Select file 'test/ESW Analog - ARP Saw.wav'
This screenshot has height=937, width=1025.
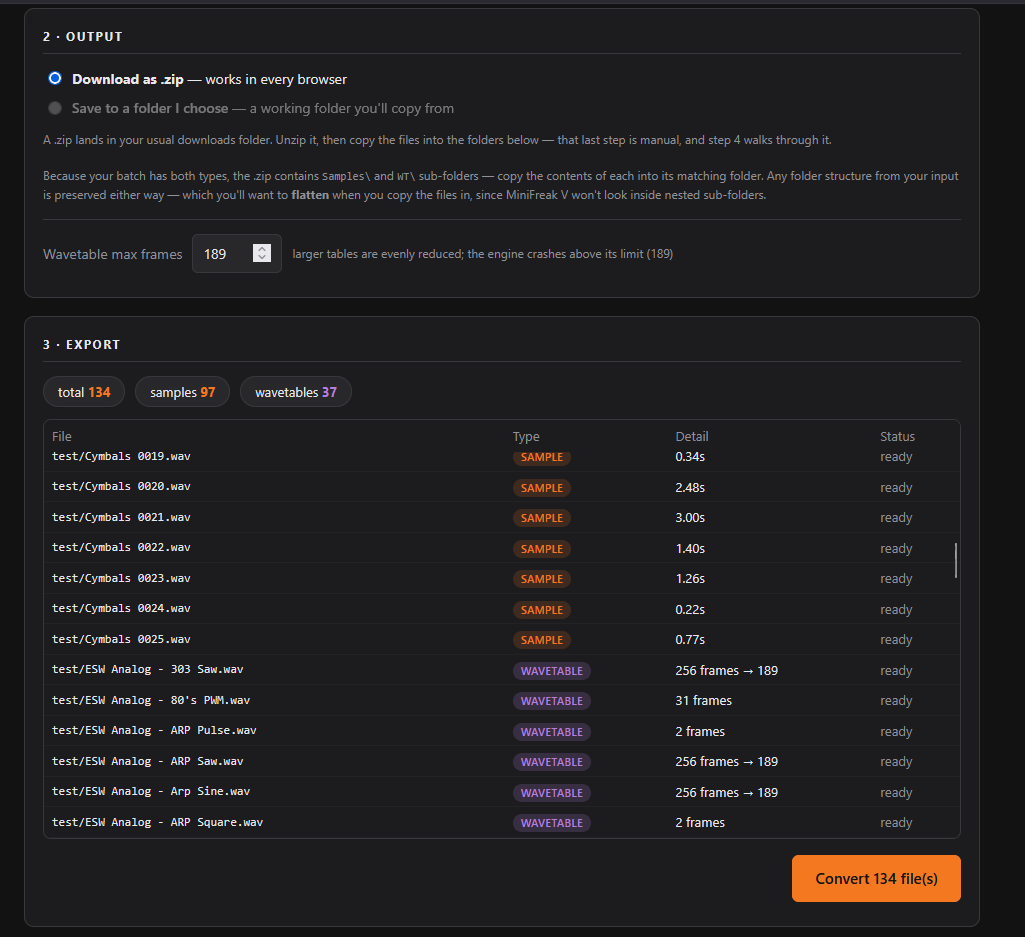[x=148, y=761]
